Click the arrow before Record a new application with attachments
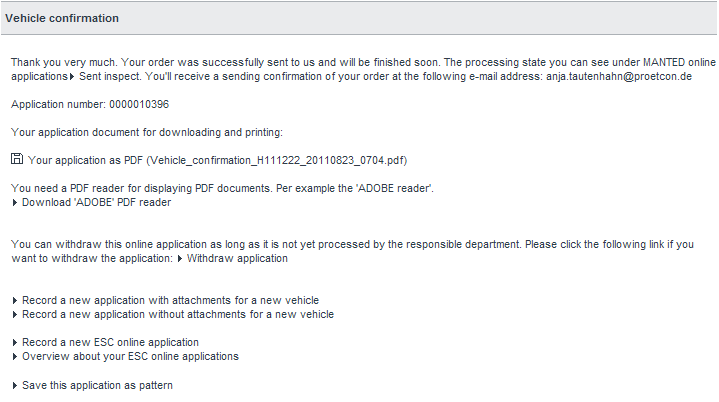Screen dimensions: 719x402 point(15,301)
